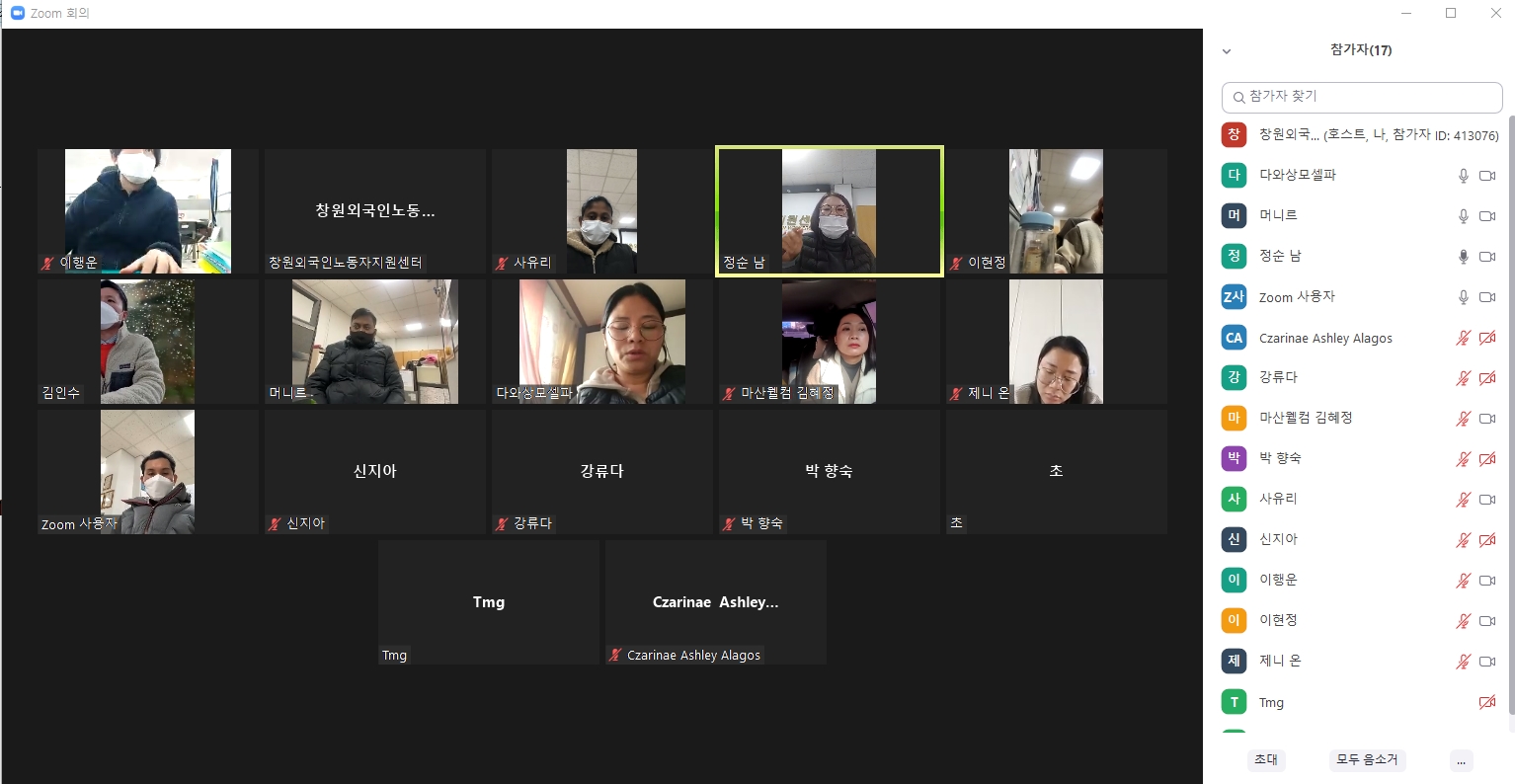
Task: Click 마산웰컴 김혜정 name in participants list
Action: click(x=1306, y=419)
